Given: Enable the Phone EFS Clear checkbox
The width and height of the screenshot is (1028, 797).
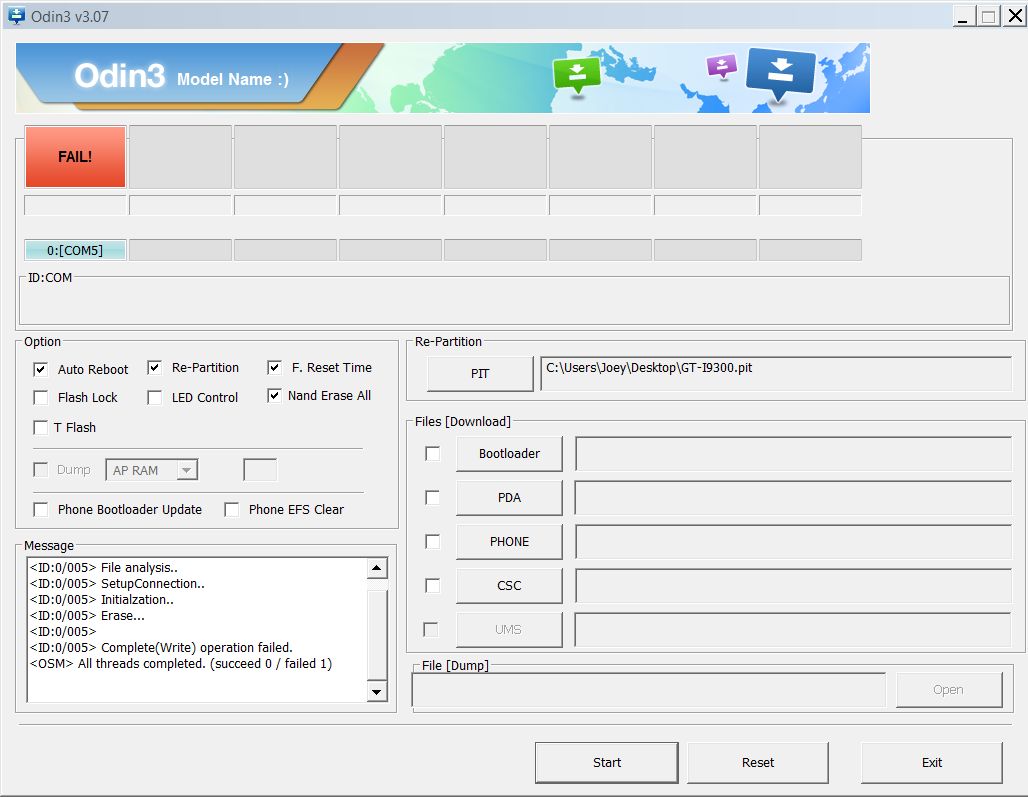Looking at the screenshot, I should coord(232,509).
